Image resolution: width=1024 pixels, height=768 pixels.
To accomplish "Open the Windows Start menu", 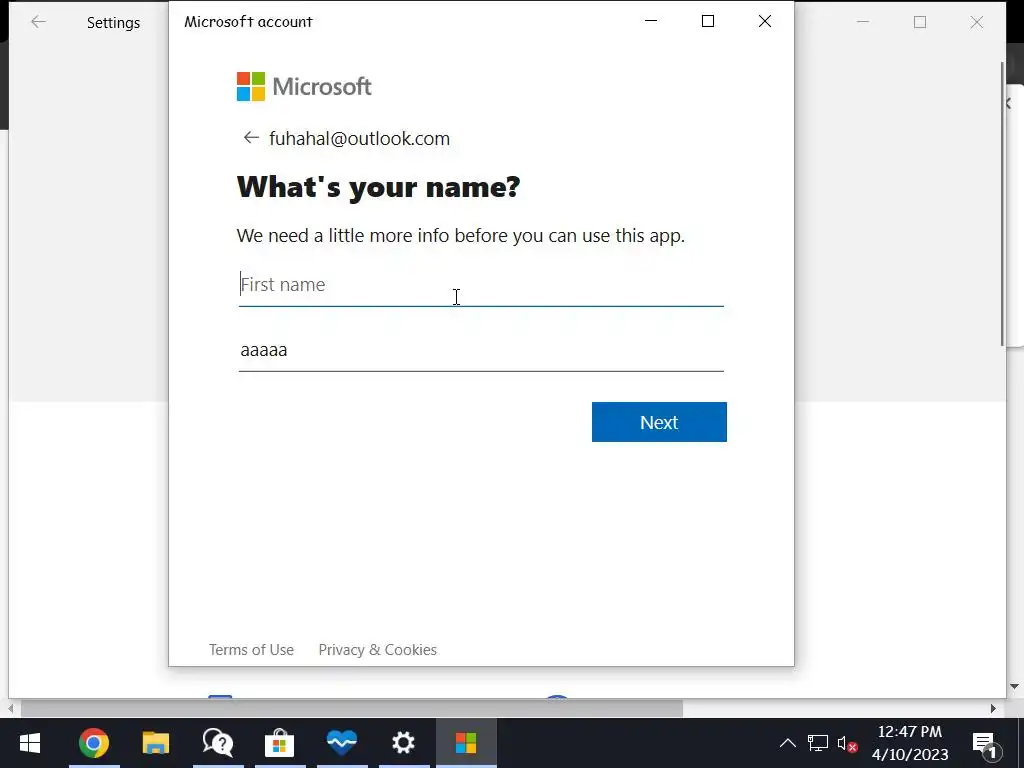I will click(30, 743).
